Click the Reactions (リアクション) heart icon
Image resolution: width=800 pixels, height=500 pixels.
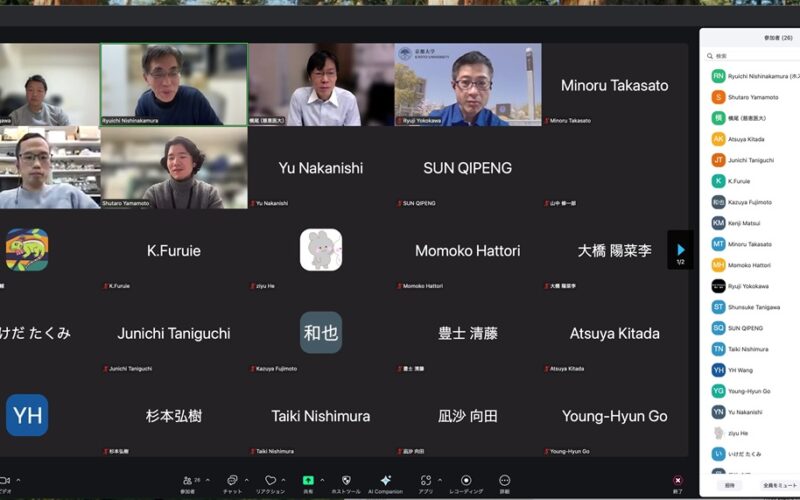tap(269, 480)
